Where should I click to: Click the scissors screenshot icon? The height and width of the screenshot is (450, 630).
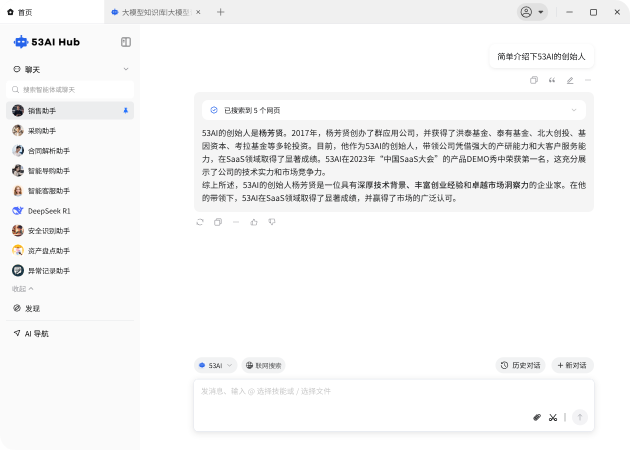click(553, 417)
